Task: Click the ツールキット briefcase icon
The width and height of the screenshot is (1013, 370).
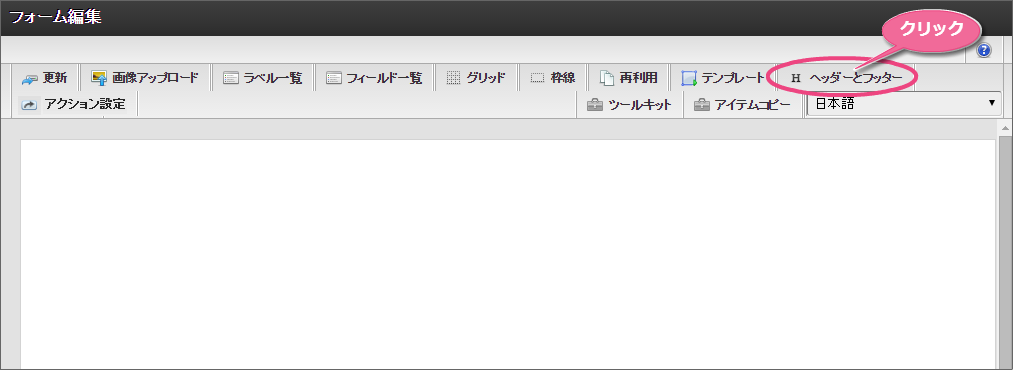Action: click(595, 105)
